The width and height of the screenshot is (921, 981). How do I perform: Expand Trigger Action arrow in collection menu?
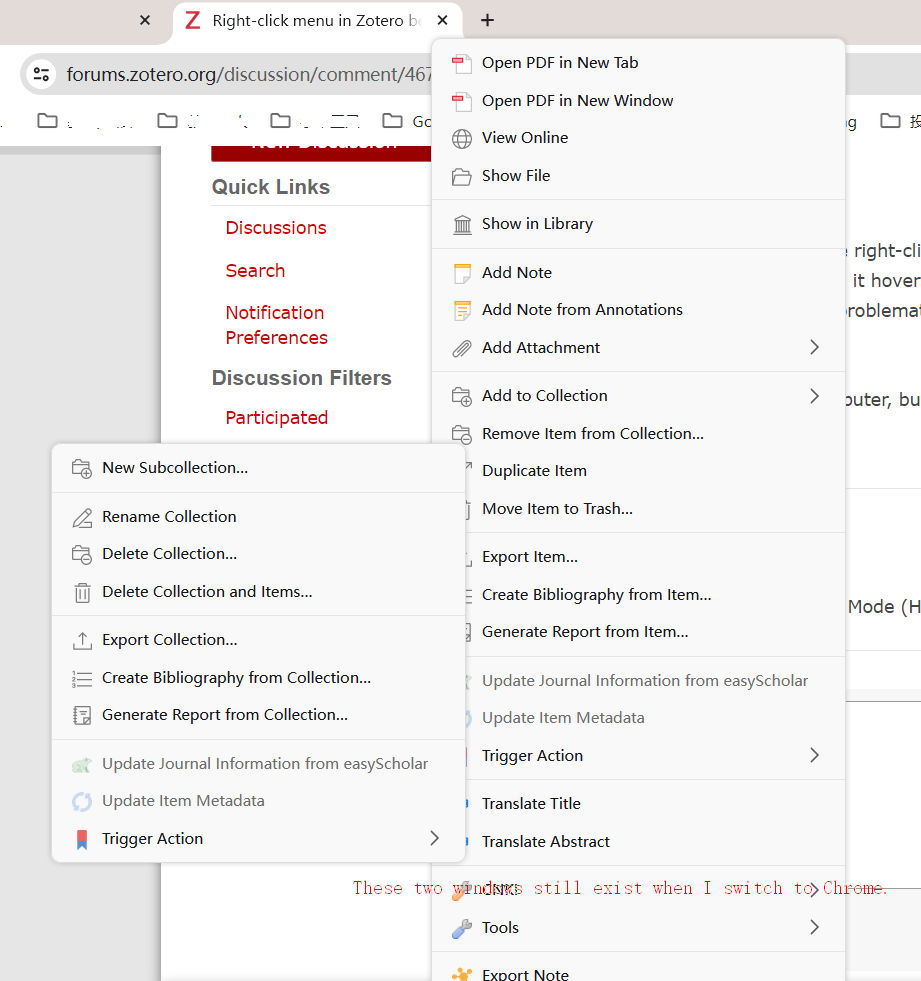point(434,838)
